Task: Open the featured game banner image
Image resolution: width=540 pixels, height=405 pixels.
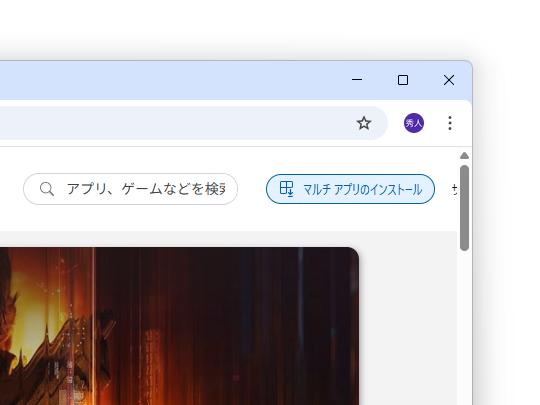Action: 179,326
